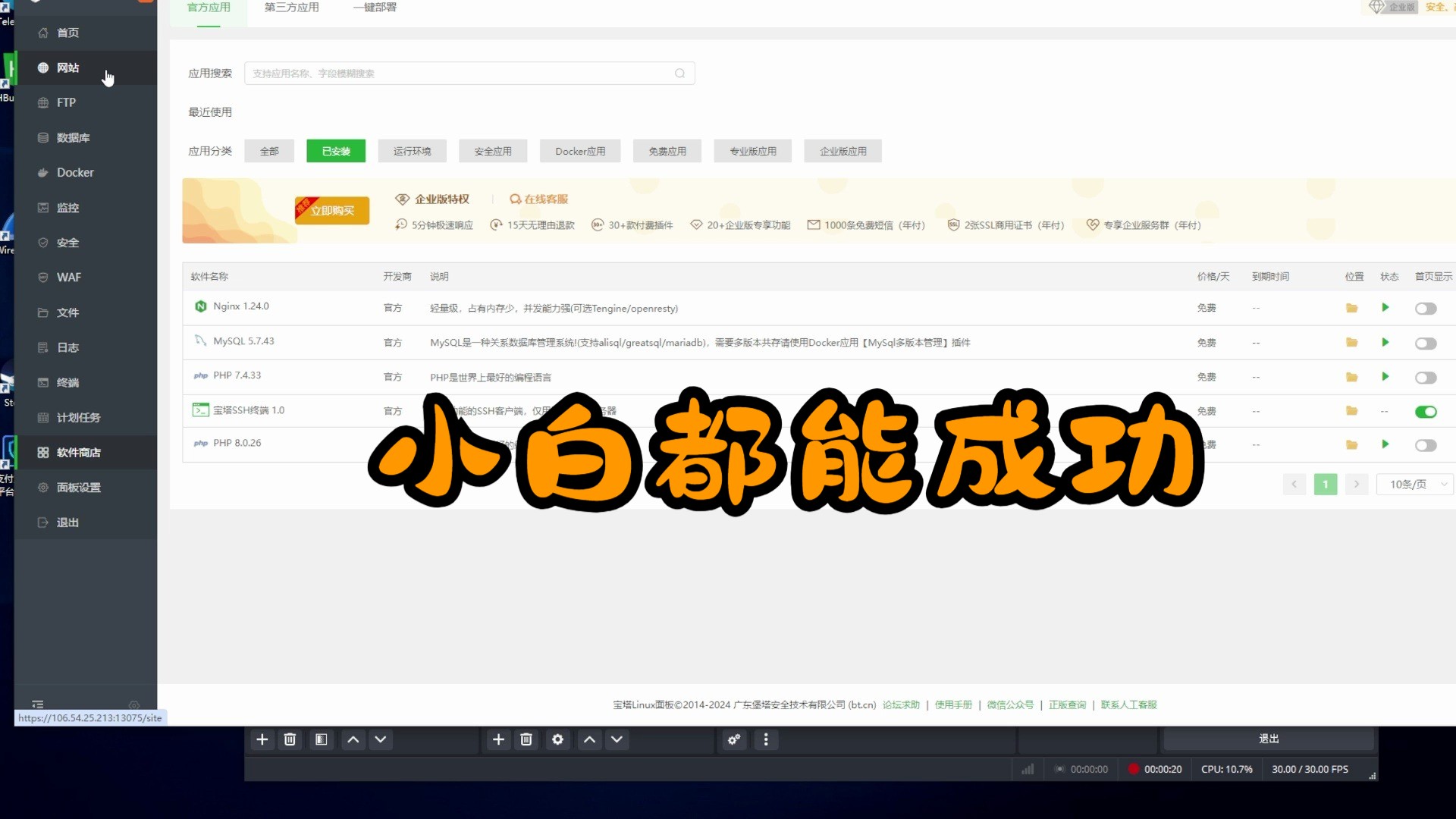Open the MySQL 5.7.43 folder location icon
This screenshot has width=1456, height=819.
click(x=1351, y=343)
